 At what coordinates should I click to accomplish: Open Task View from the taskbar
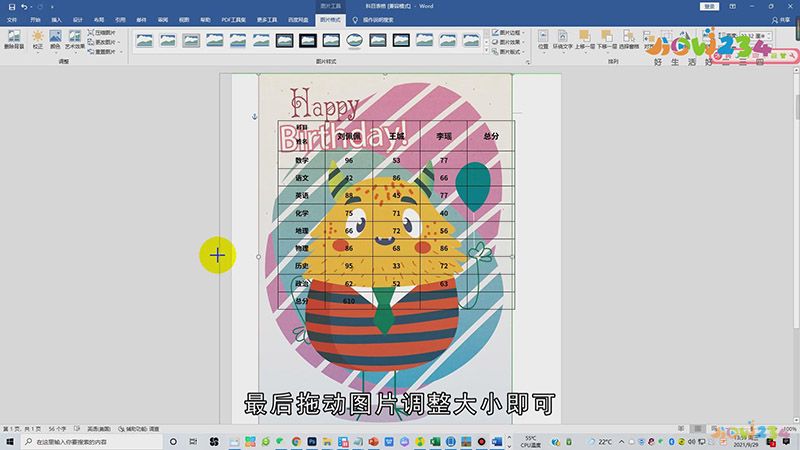point(193,441)
